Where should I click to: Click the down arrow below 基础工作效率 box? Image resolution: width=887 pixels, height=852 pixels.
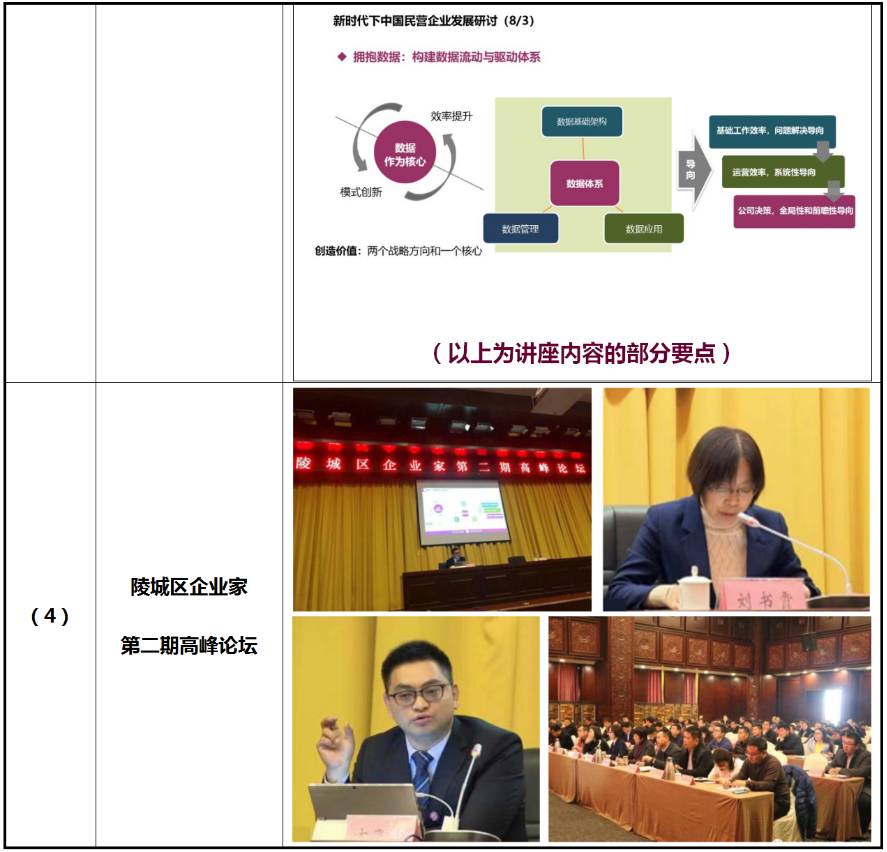point(823,151)
